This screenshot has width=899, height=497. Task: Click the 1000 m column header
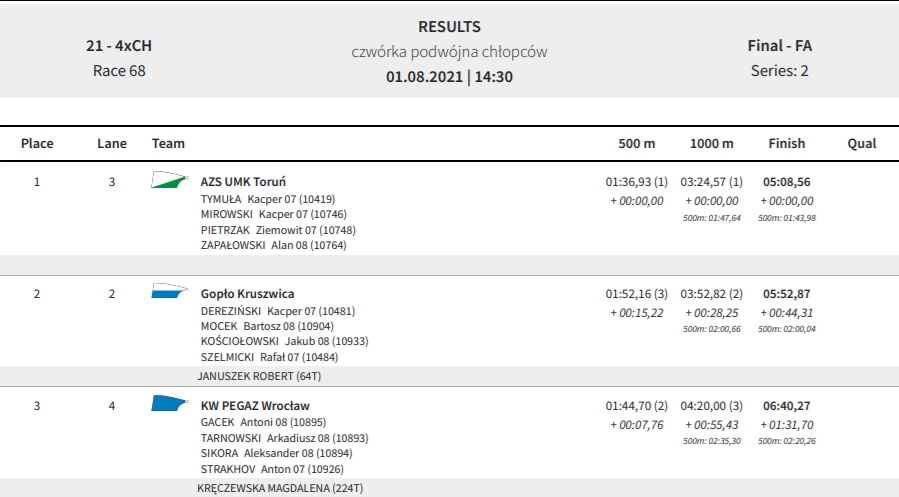click(712, 143)
